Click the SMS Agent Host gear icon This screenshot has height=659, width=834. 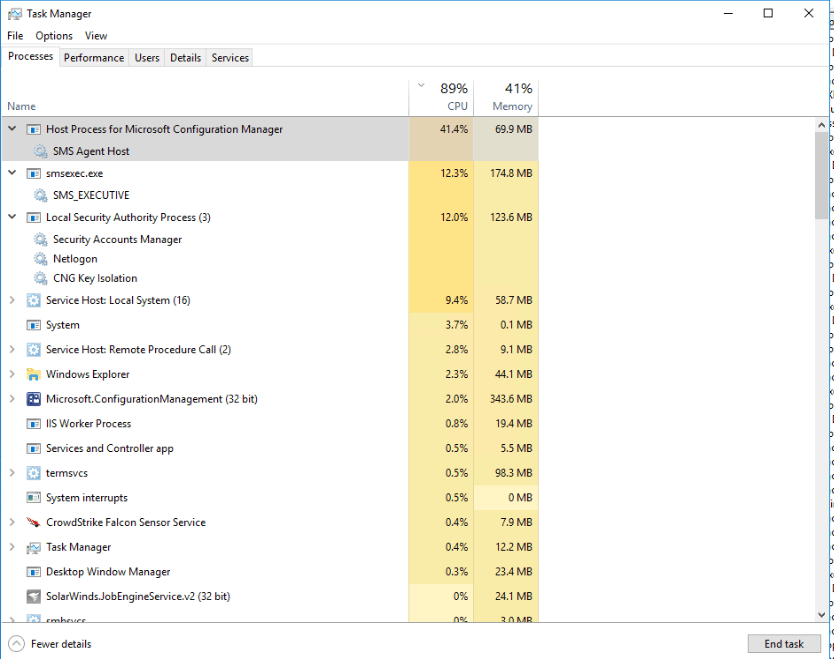click(x=40, y=151)
